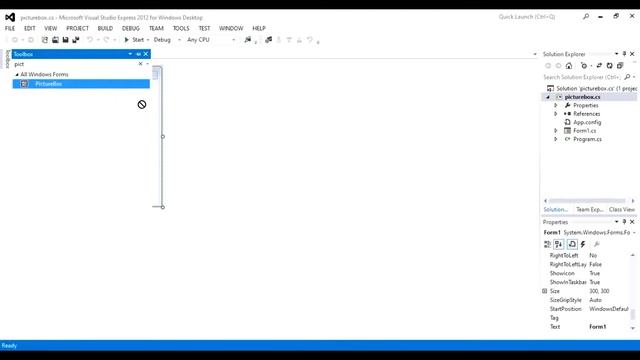The height and width of the screenshot is (360, 640).
Task: Expand the Size property row
Action: pyautogui.click(x=544, y=291)
